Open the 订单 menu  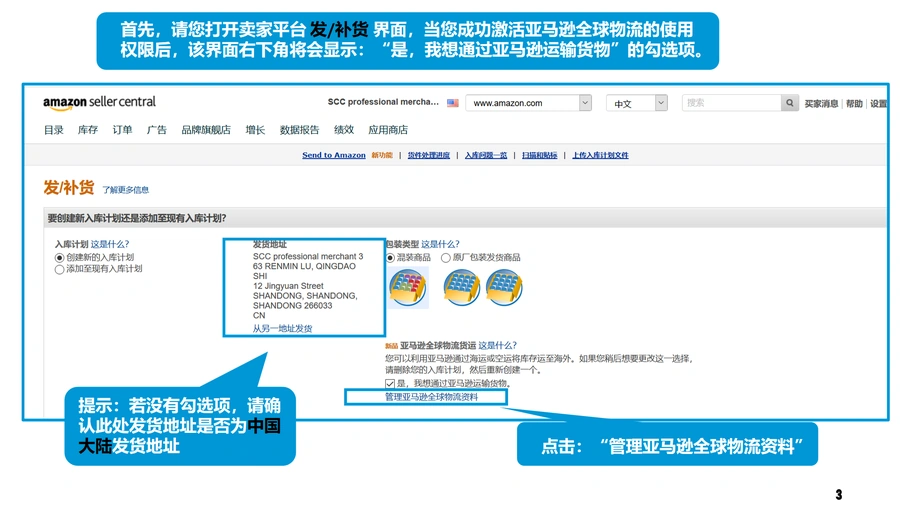click(122, 130)
